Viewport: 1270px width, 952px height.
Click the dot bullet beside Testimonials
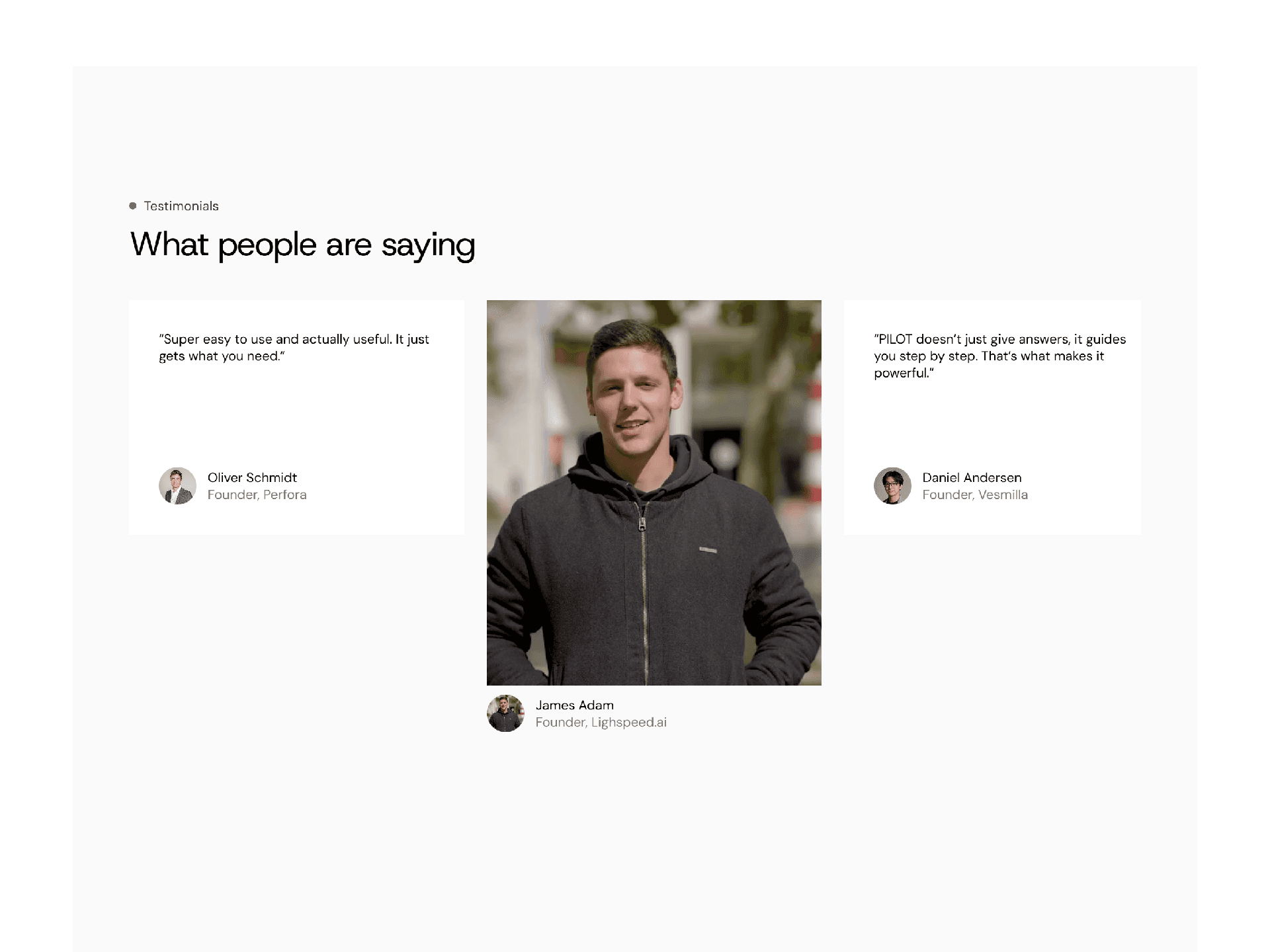(x=133, y=206)
